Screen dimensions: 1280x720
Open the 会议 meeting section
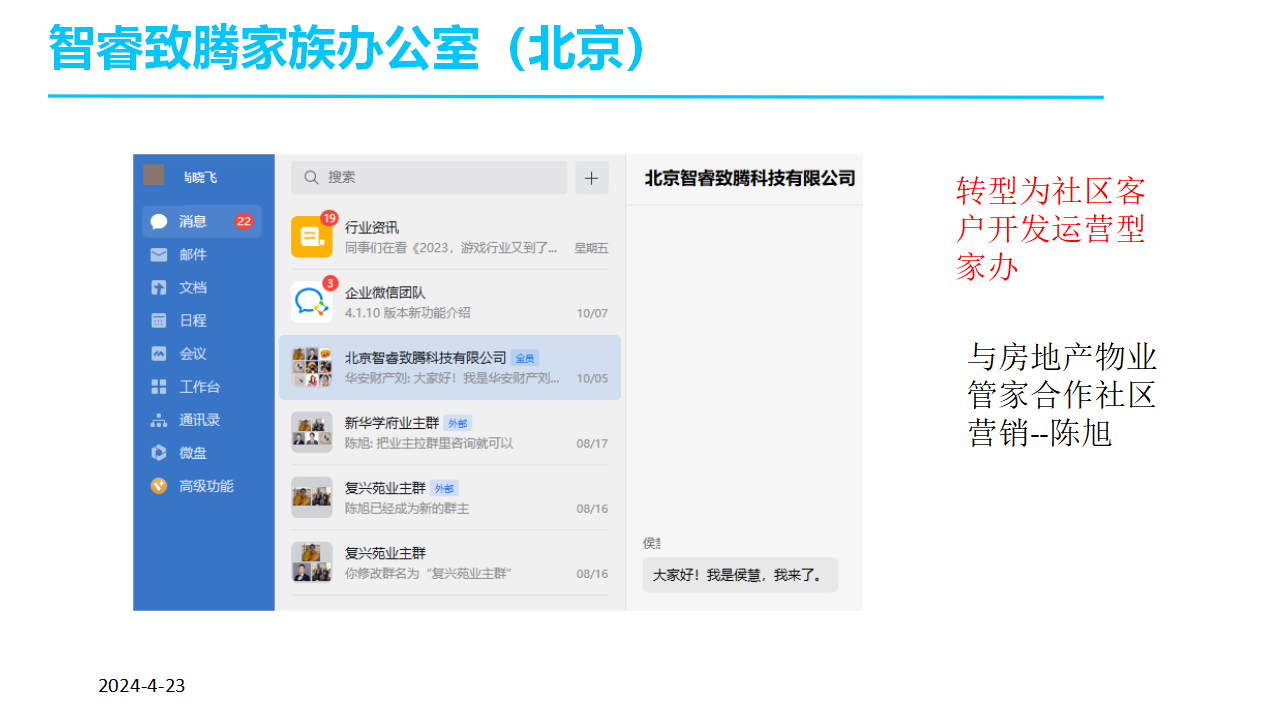click(202, 353)
